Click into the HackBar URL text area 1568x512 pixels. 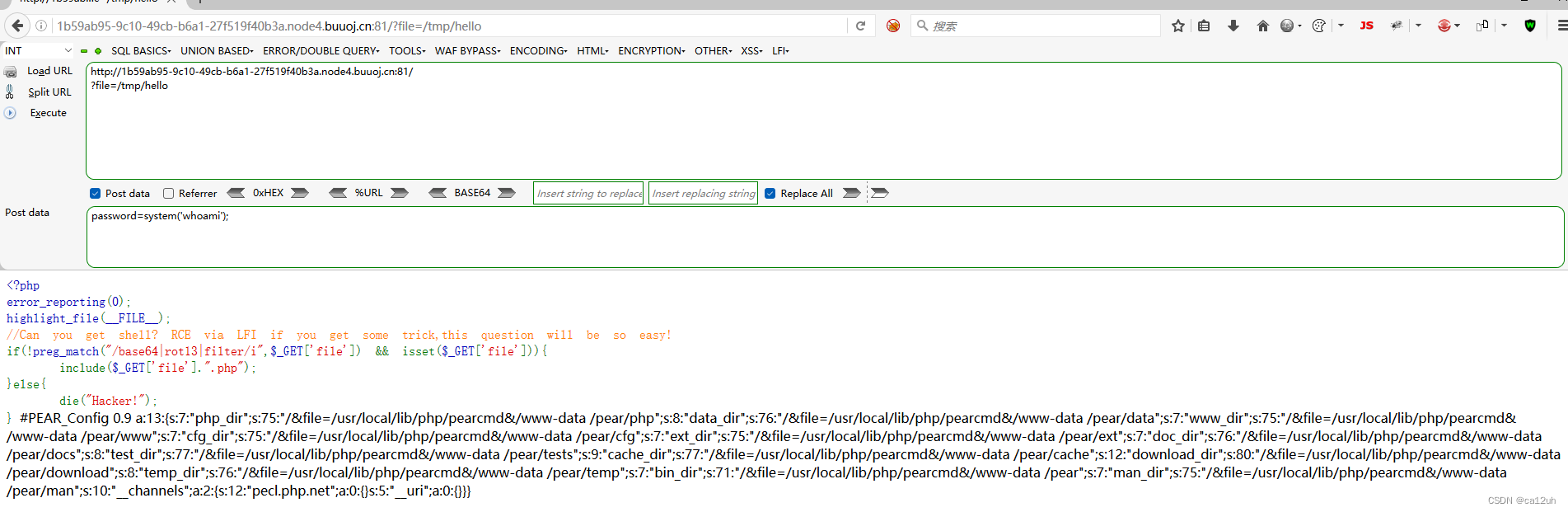pos(823,120)
